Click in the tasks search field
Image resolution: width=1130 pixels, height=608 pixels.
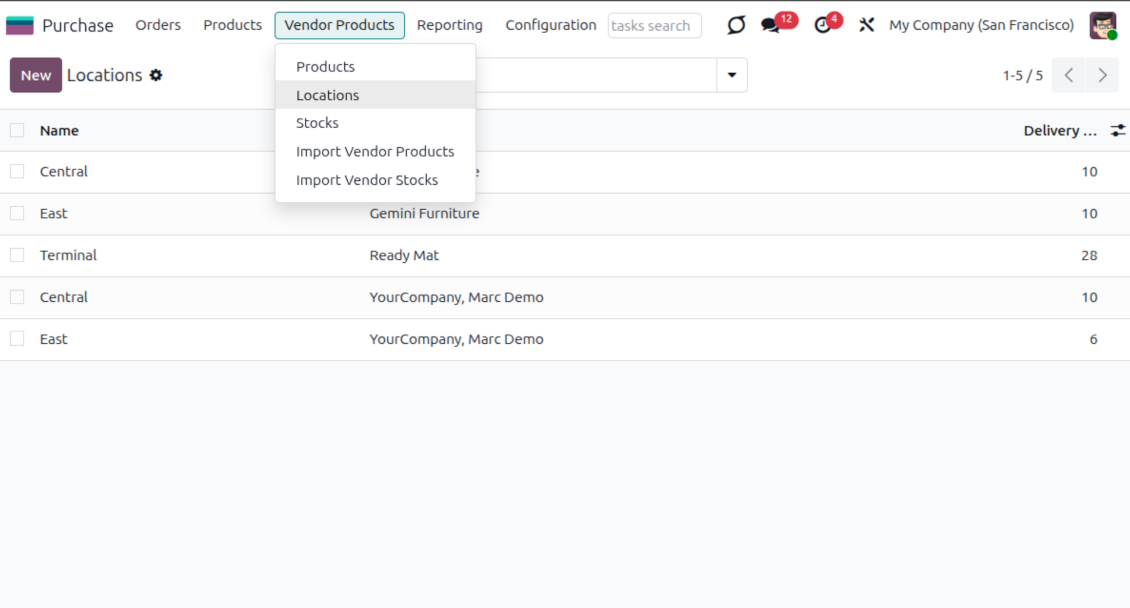click(654, 25)
